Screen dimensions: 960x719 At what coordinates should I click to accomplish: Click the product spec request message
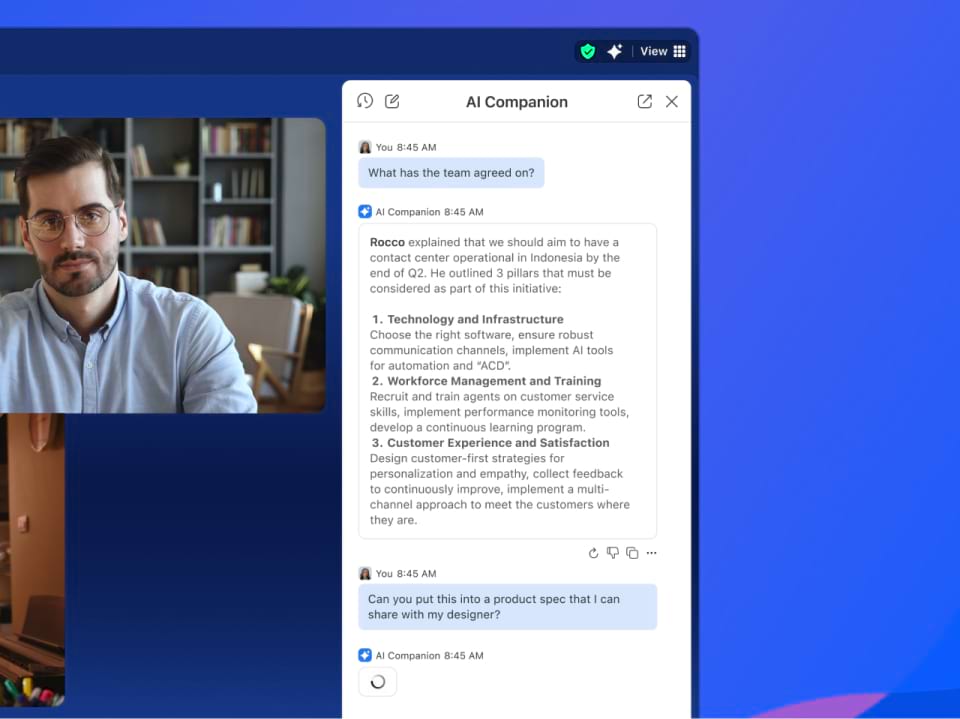(507, 607)
